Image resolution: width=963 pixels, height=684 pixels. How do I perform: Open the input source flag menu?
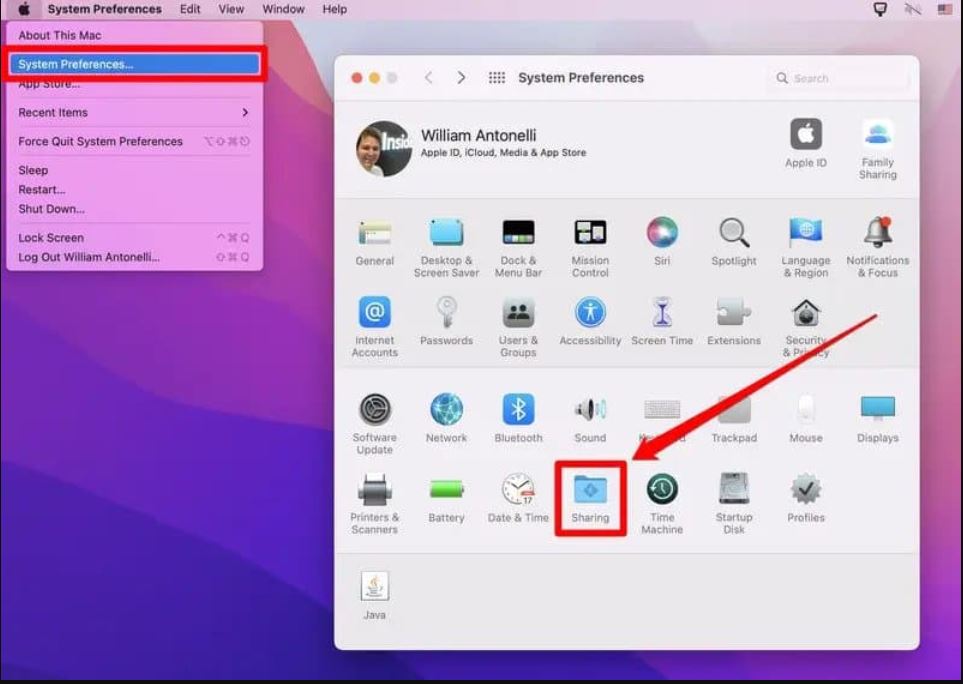[945, 9]
